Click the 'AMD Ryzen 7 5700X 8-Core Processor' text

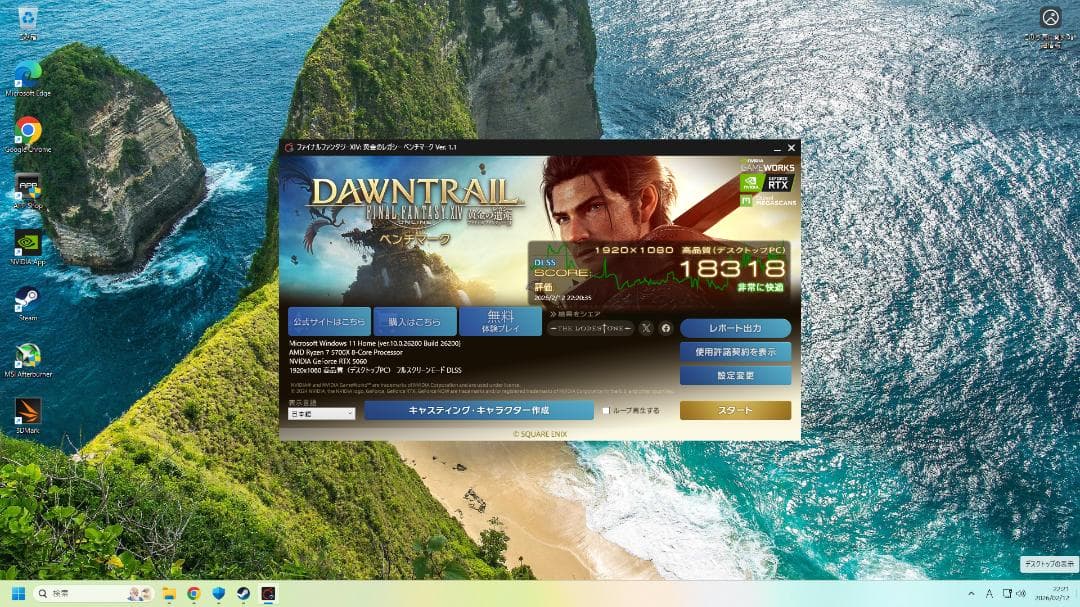click(x=346, y=352)
